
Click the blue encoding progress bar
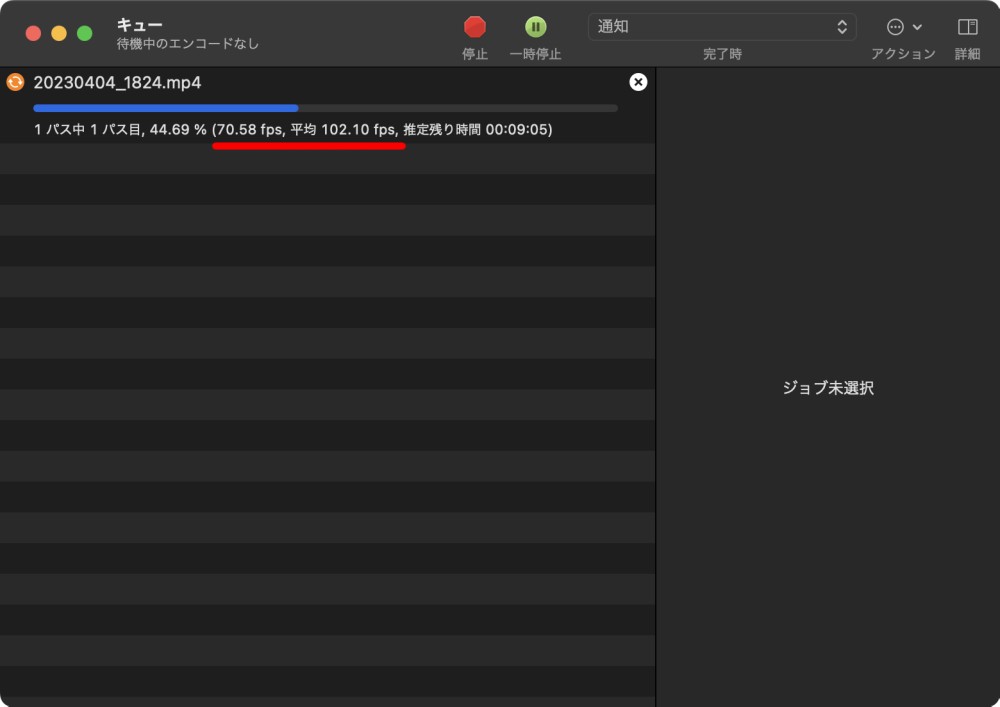point(166,108)
